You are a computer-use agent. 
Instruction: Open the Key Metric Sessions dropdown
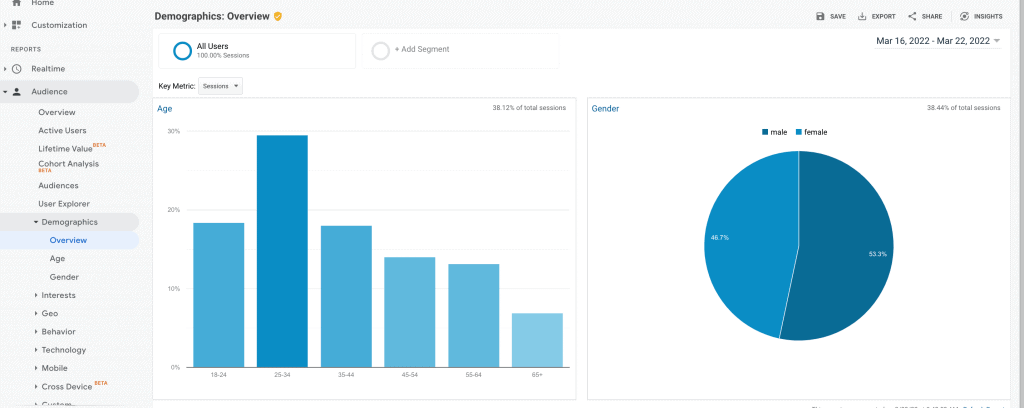tap(220, 86)
